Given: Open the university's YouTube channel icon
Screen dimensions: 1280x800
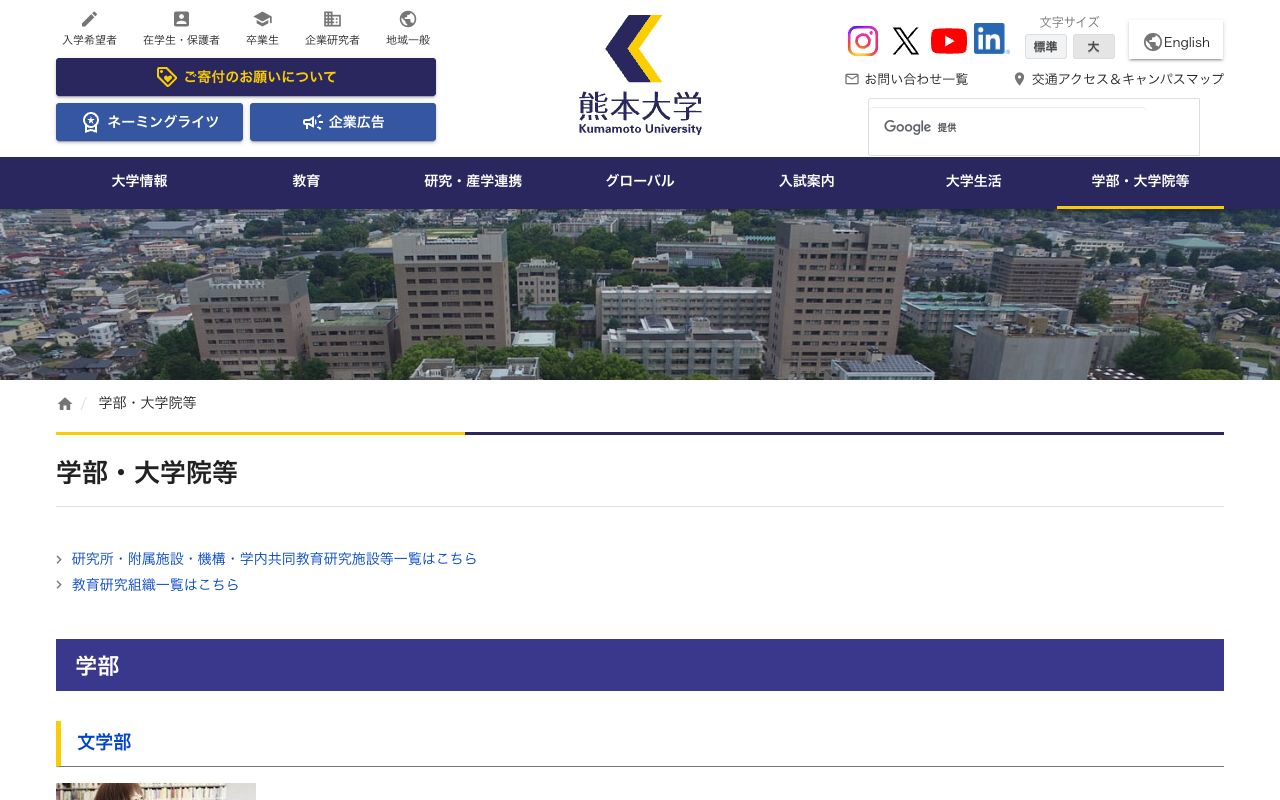Looking at the screenshot, I should (948, 41).
